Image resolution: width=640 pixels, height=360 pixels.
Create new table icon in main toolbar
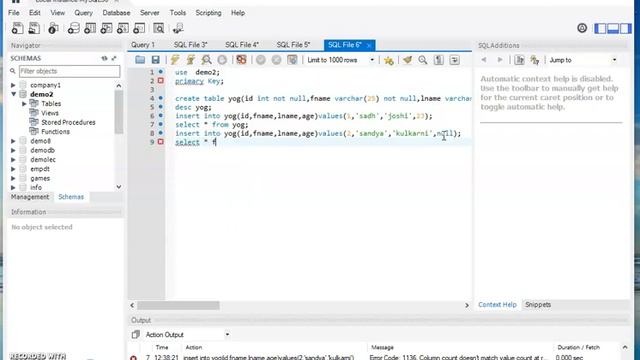[90, 28]
